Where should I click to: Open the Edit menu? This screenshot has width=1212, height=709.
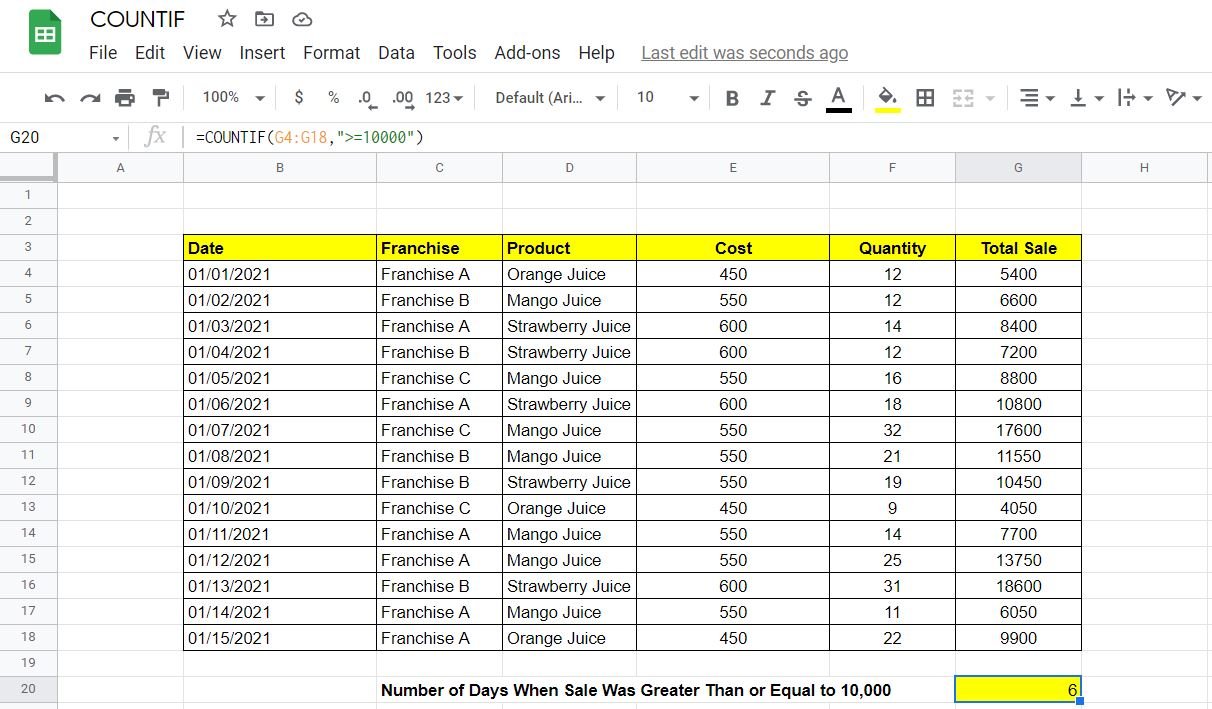coord(150,53)
